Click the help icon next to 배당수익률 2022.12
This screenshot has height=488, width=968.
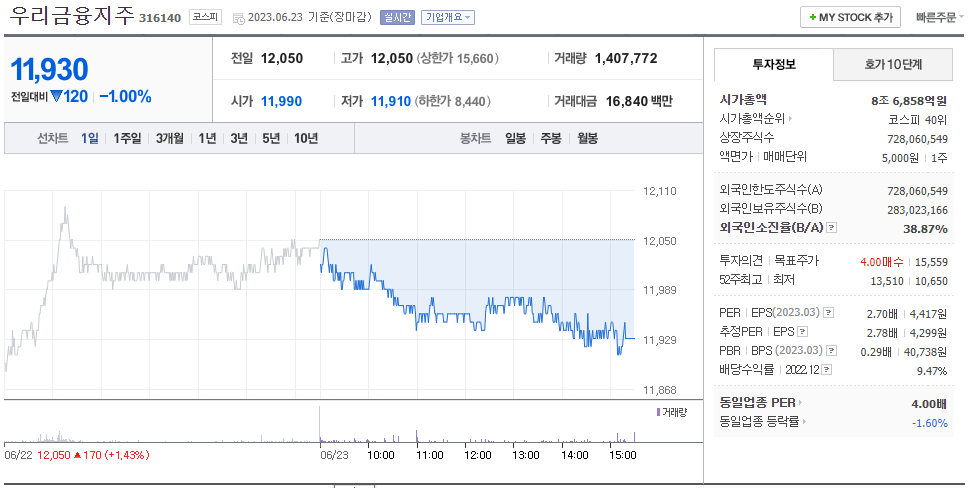(827, 370)
